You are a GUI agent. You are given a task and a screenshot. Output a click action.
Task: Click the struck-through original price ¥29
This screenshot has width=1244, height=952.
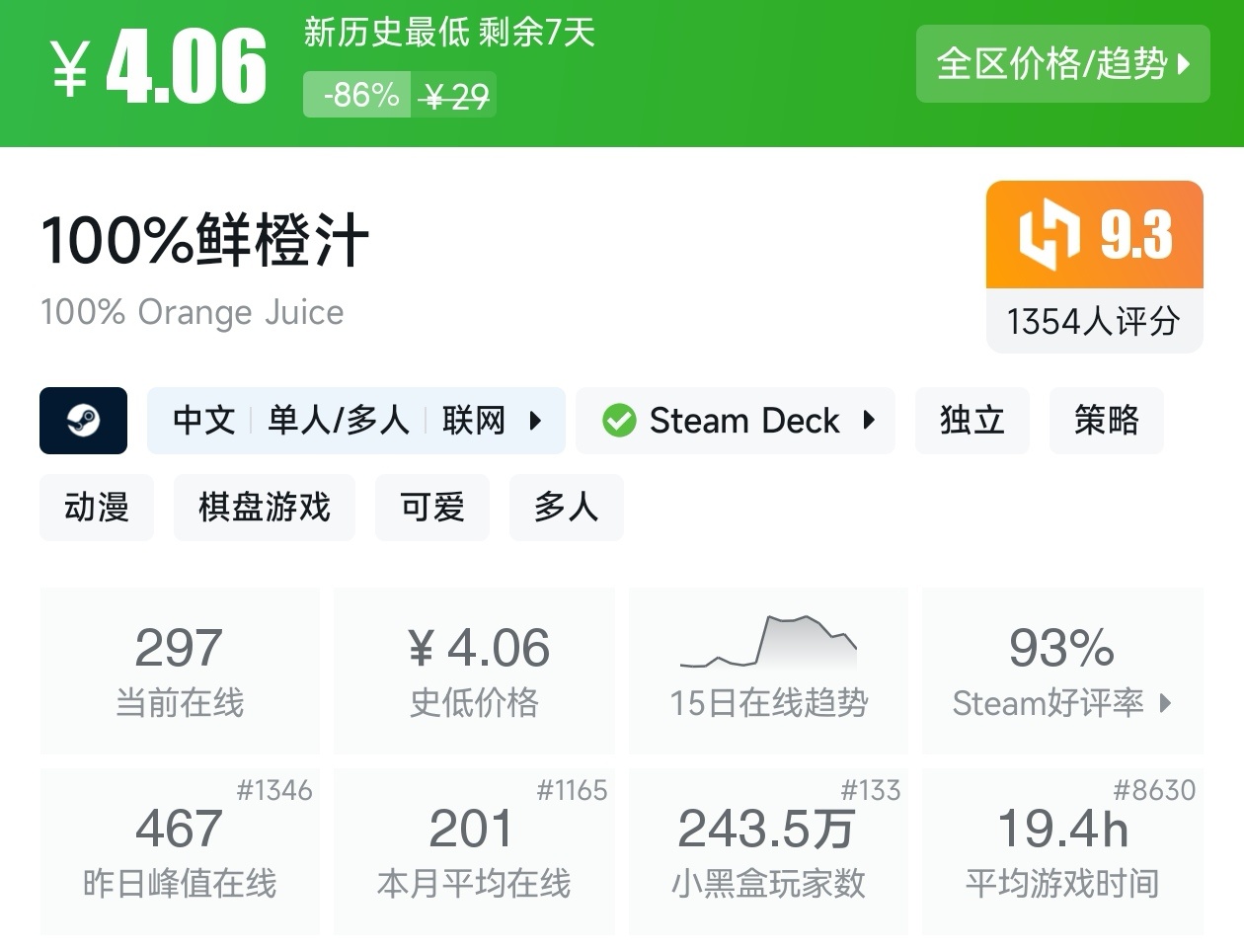454,96
